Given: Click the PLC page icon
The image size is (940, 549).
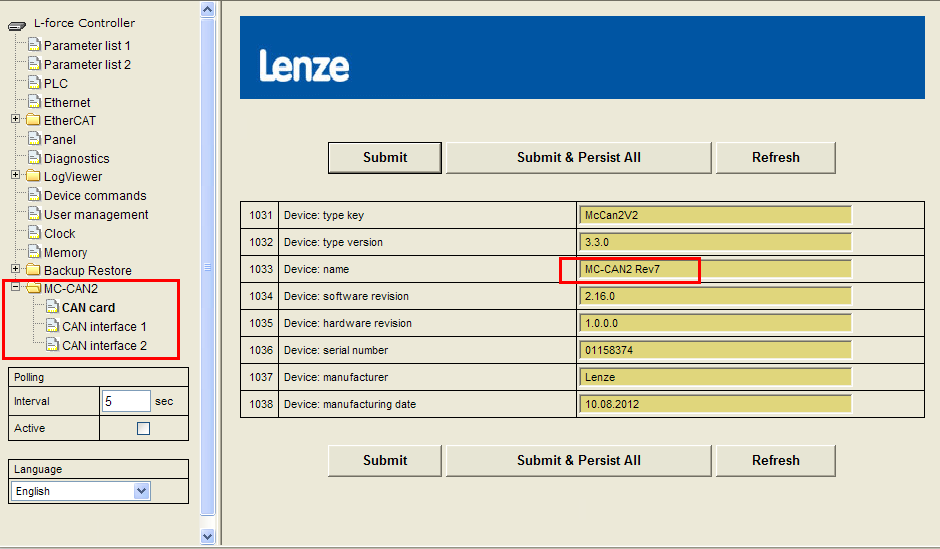Looking at the screenshot, I should click(34, 83).
